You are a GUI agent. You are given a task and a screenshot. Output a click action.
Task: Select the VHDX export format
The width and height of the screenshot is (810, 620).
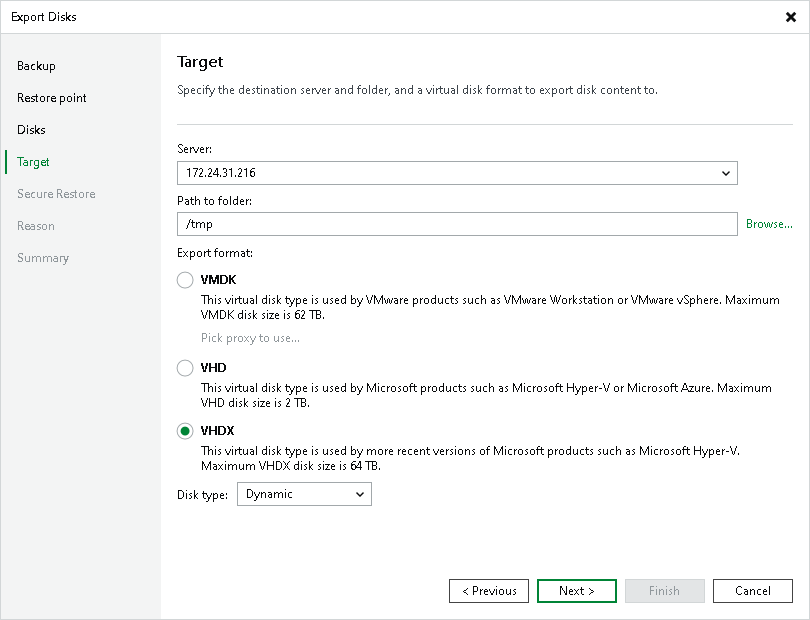[185, 431]
